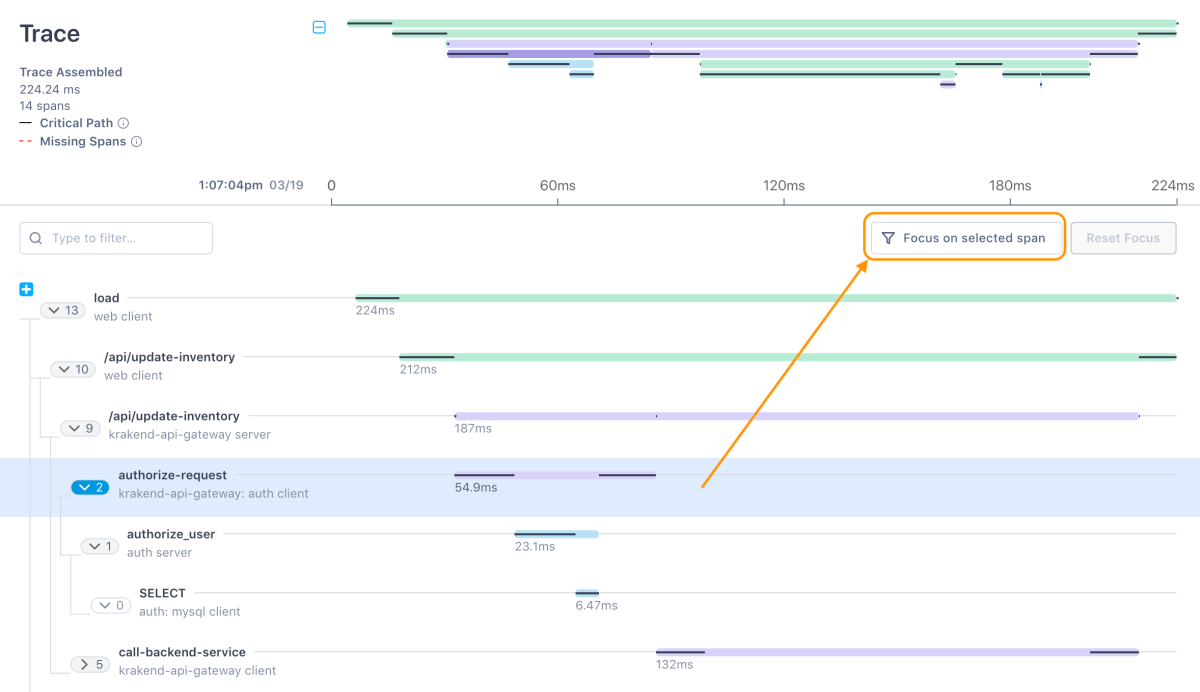Select the authorize_user span name
This screenshot has height=692, width=1200.
(171, 534)
